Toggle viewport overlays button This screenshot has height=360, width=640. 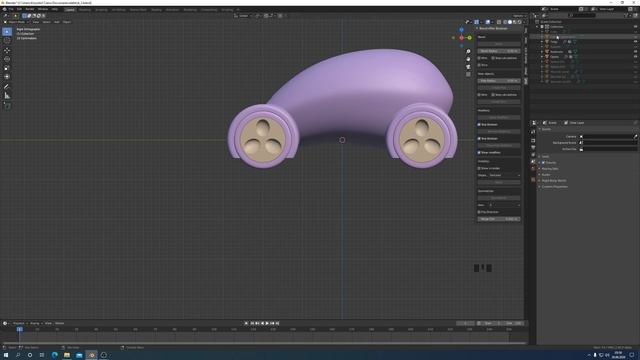point(488,22)
